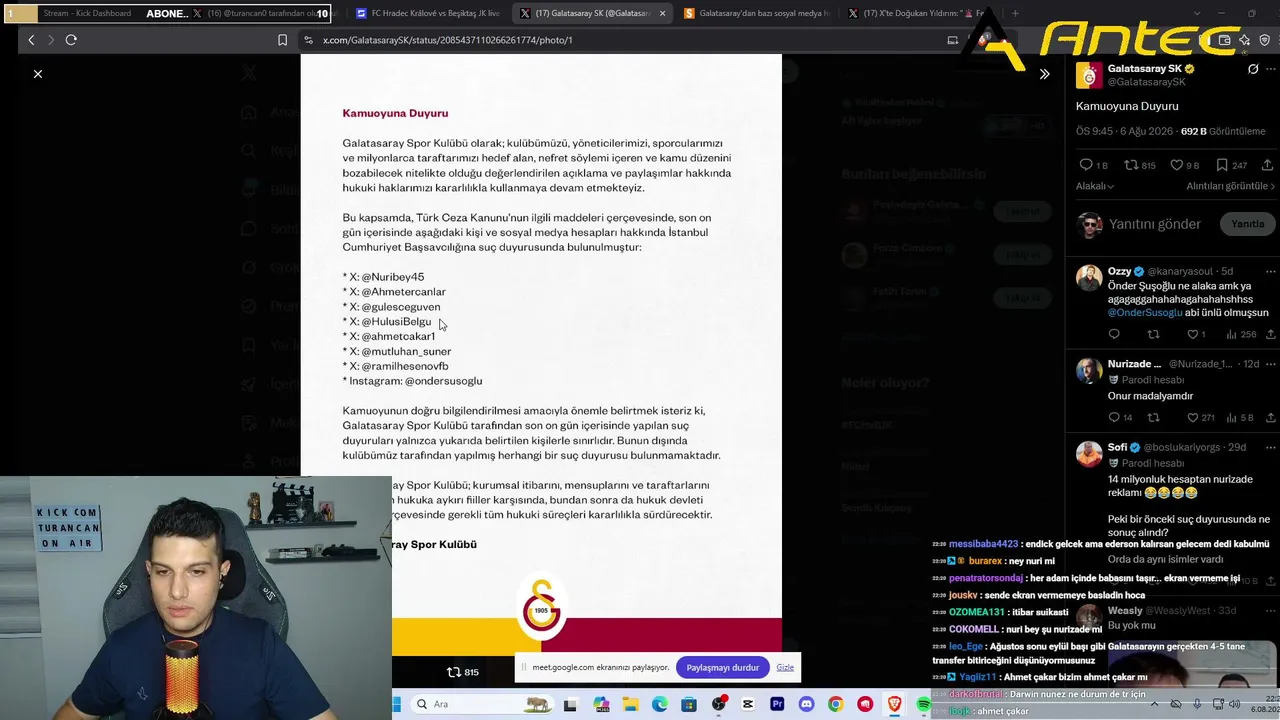Open Discord from the taskbar
Viewport: 1280px width, 720px height.
(806, 704)
